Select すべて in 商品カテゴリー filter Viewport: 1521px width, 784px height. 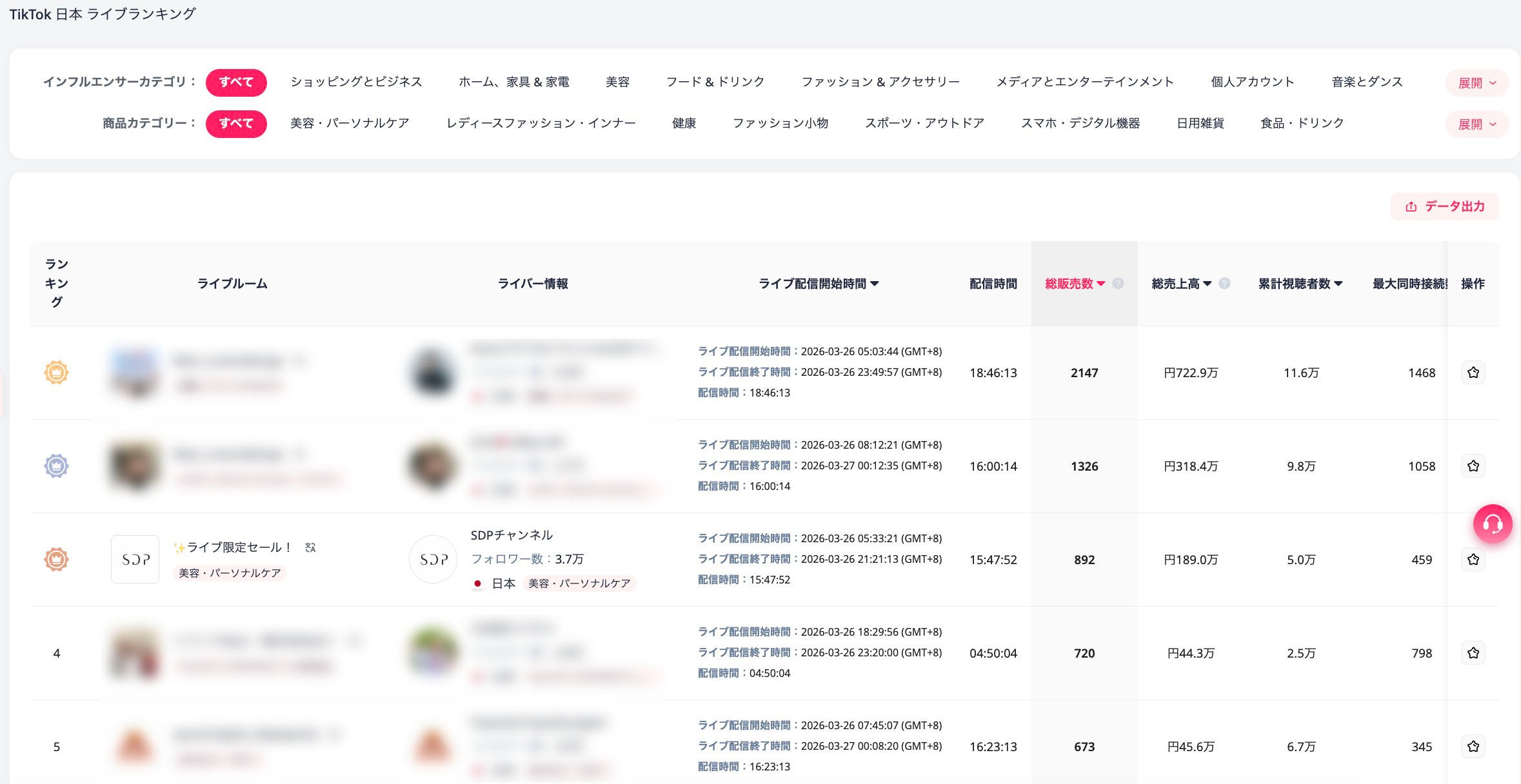pyautogui.click(x=236, y=123)
